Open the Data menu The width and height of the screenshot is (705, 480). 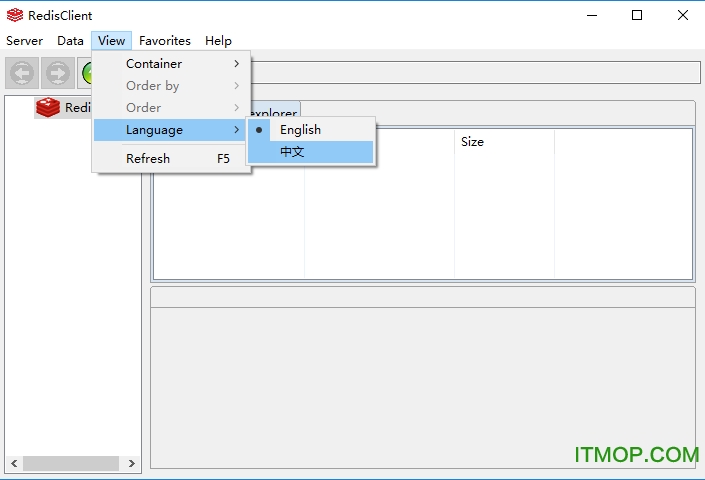pyautogui.click(x=71, y=41)
